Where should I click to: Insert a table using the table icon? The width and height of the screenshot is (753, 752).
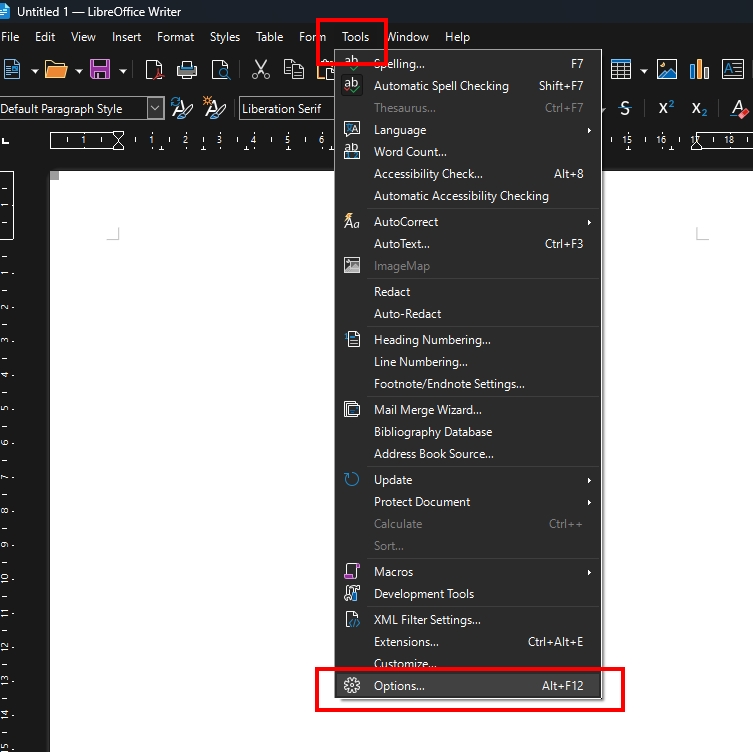pyautogui.click(x=620, y=70)
